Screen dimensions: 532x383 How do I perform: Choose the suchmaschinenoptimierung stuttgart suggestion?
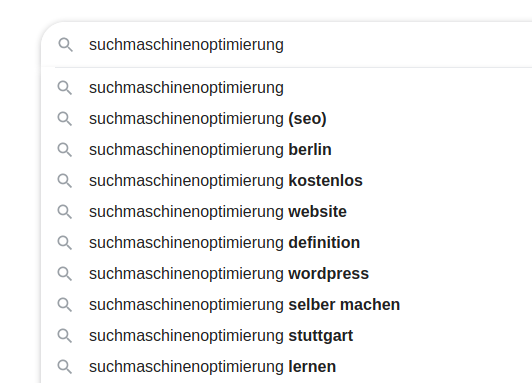(x=286, y=336)
